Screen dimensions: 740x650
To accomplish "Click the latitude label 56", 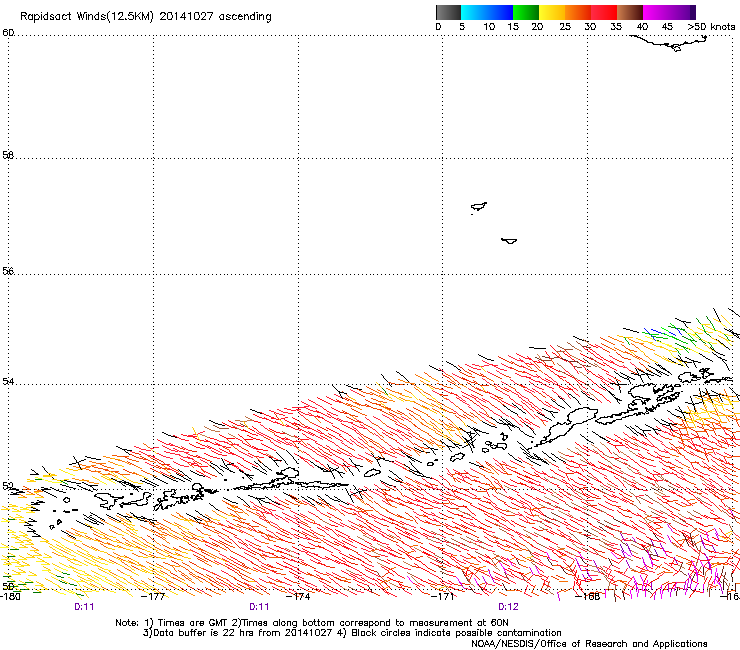I will (x=8, y=271).
